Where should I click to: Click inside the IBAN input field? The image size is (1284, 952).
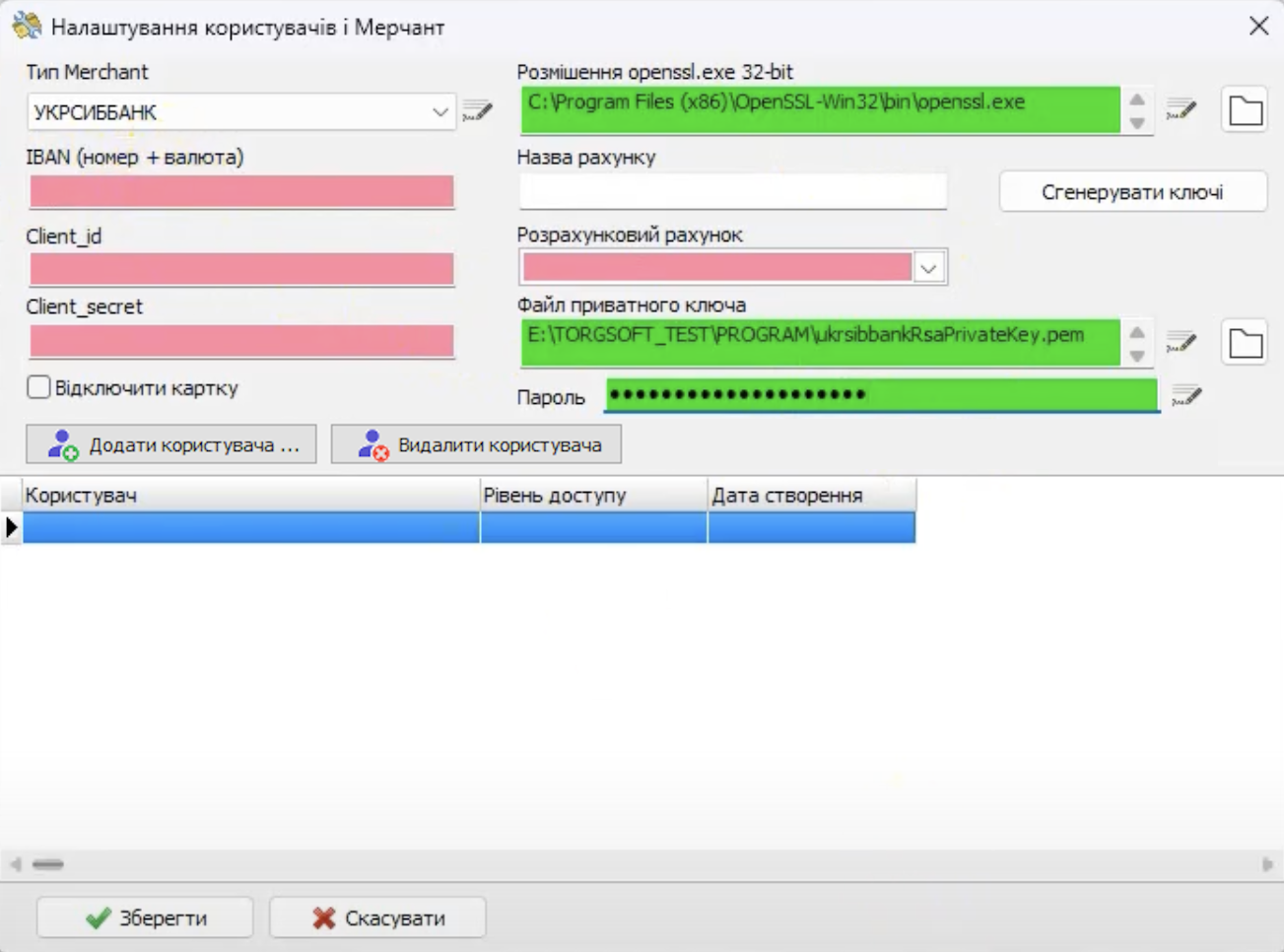click(x=239, y=192)
